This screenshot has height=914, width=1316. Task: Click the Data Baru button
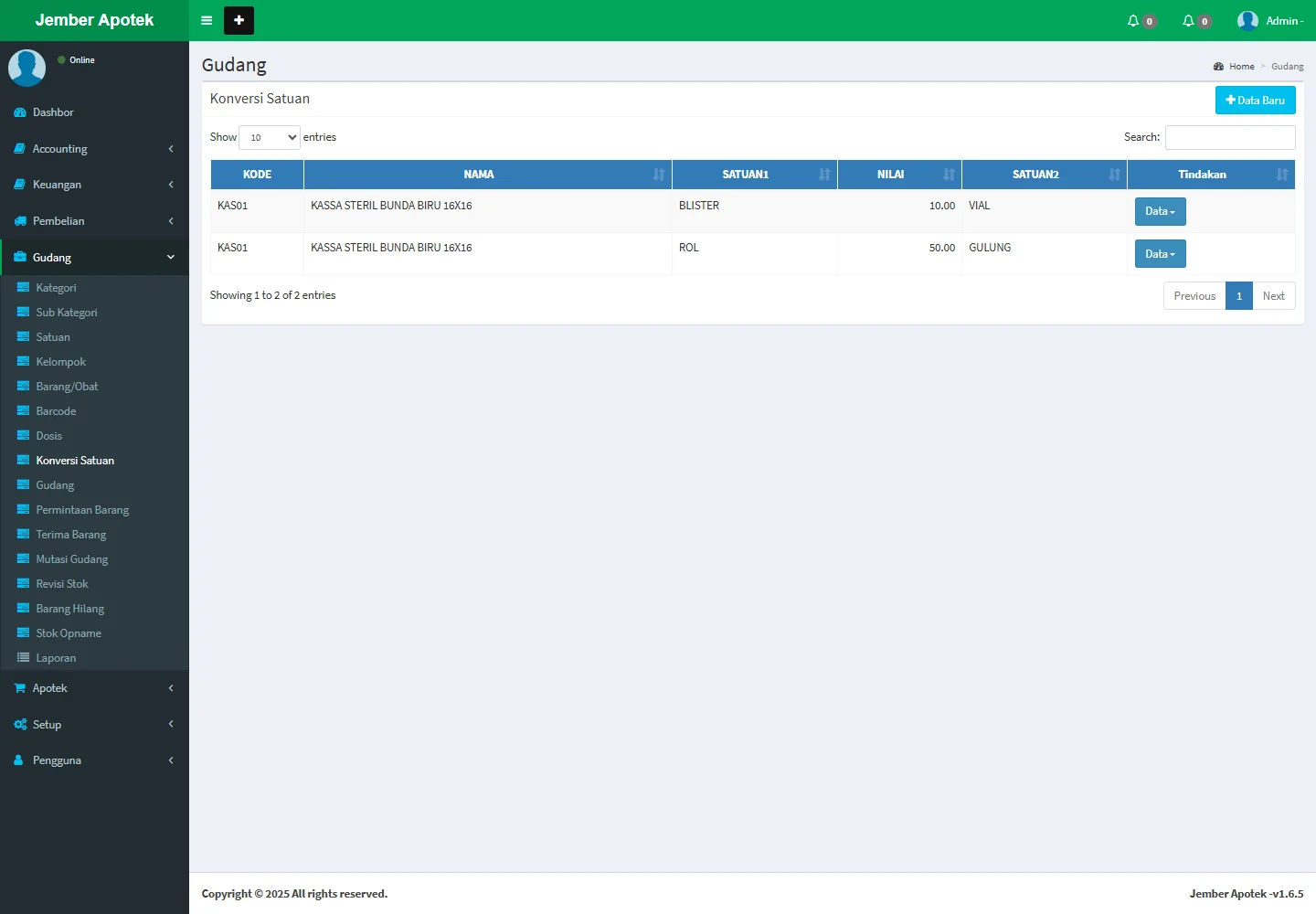coord(1255,101)
